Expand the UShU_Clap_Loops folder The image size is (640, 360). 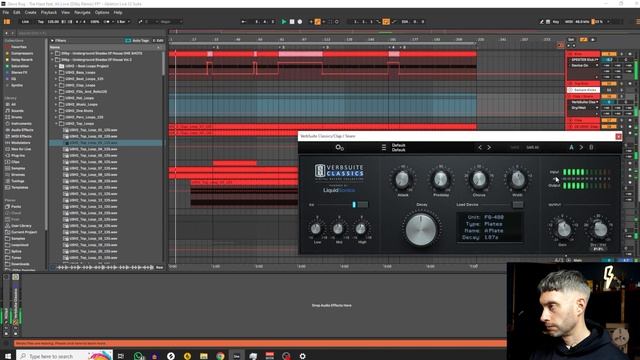[x=56, y=85]
